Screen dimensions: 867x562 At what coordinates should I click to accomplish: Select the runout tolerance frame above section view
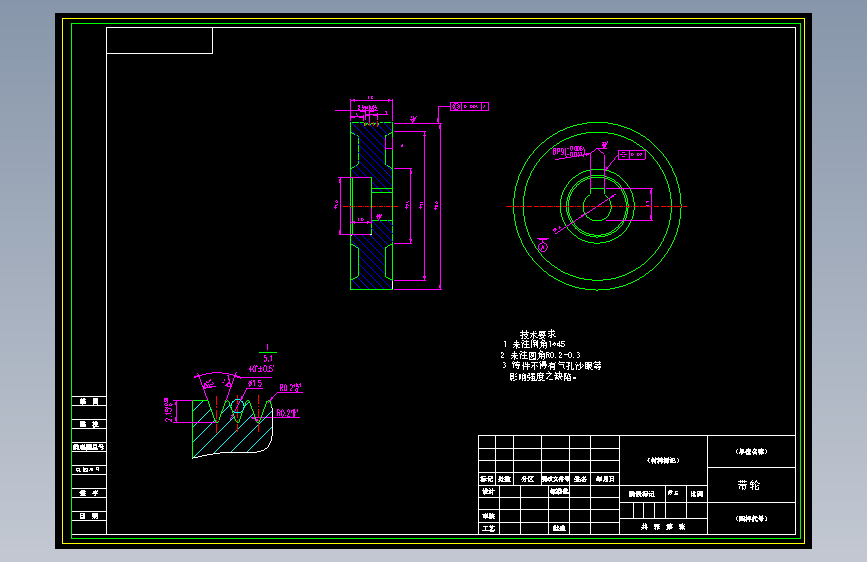click(469, 106)
